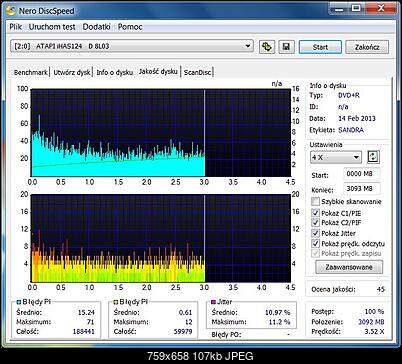Click the PI maximum value 71
The width and height of the screenshot is (402, 364).
pos(90,322)
